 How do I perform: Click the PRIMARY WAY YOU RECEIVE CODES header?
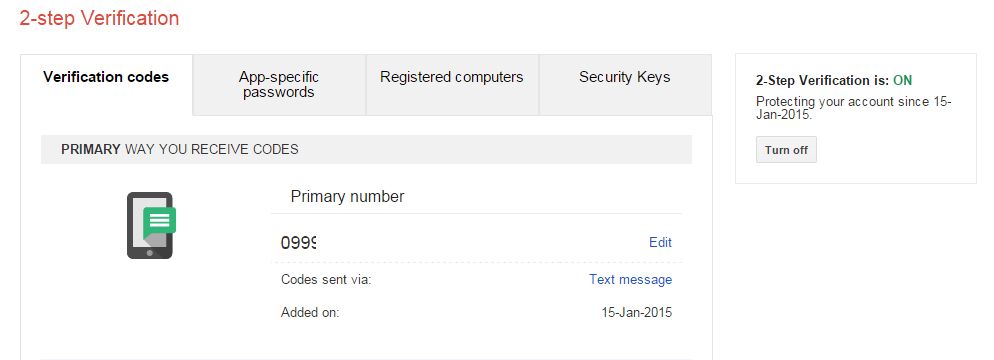tap(366, 150)
